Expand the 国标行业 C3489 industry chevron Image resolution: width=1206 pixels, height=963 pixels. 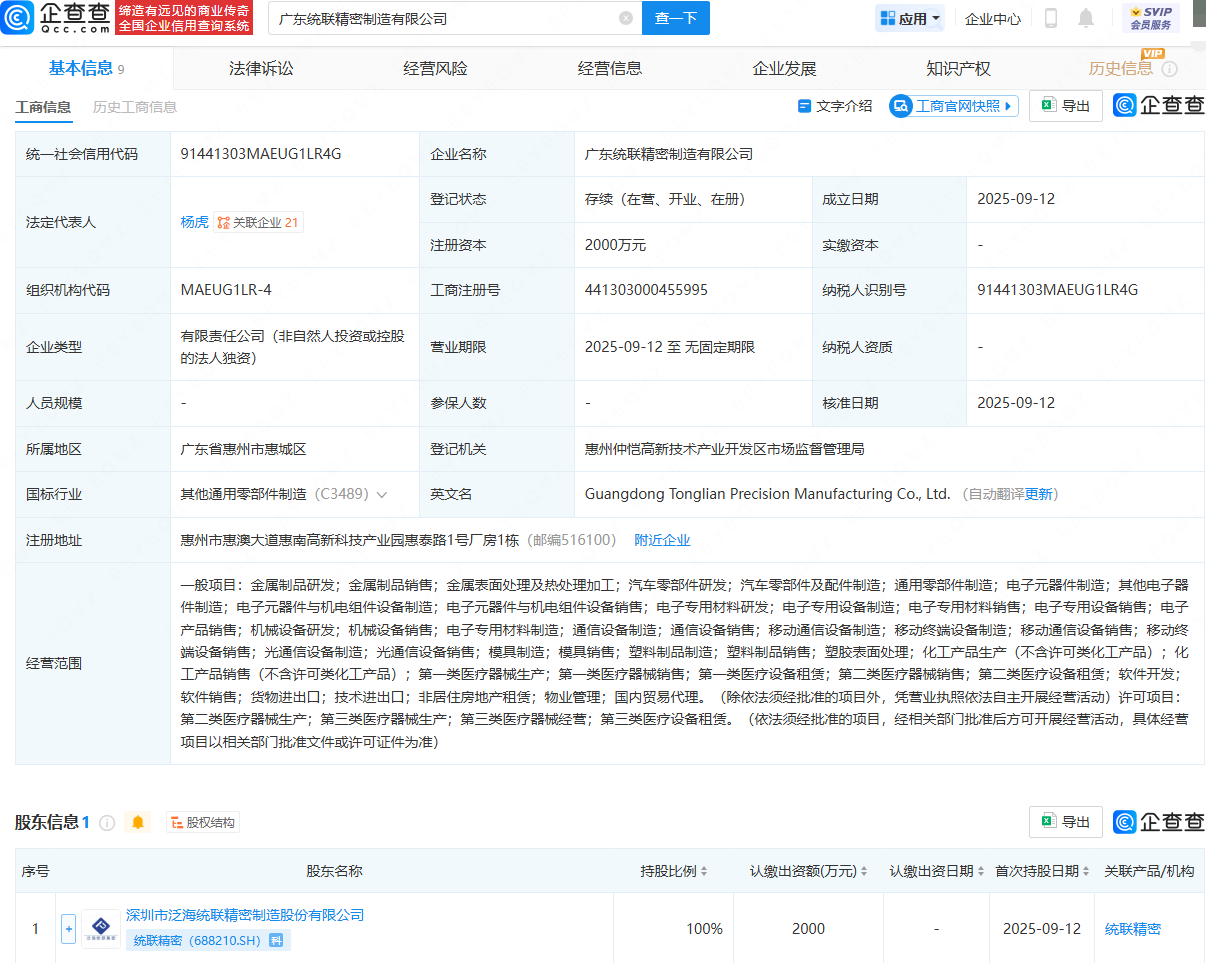pos(382,495)
